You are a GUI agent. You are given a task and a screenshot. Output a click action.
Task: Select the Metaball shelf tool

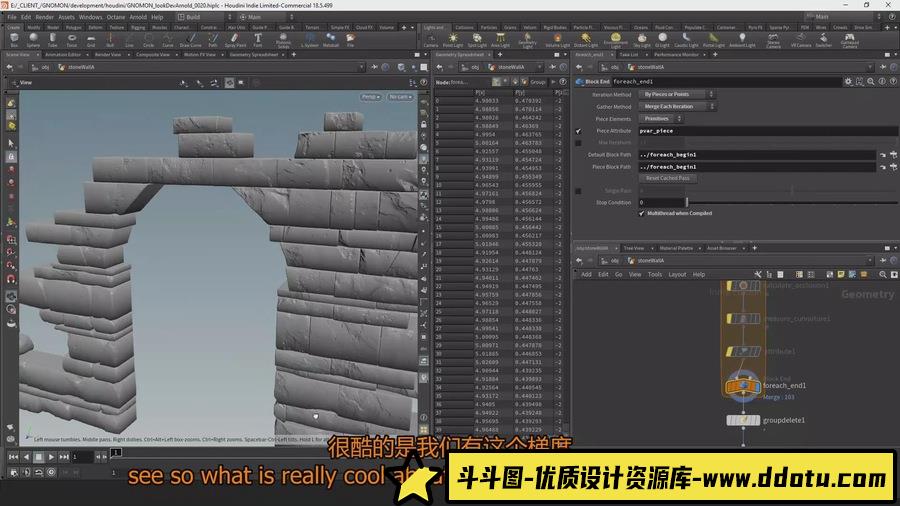tap(331, 40)
